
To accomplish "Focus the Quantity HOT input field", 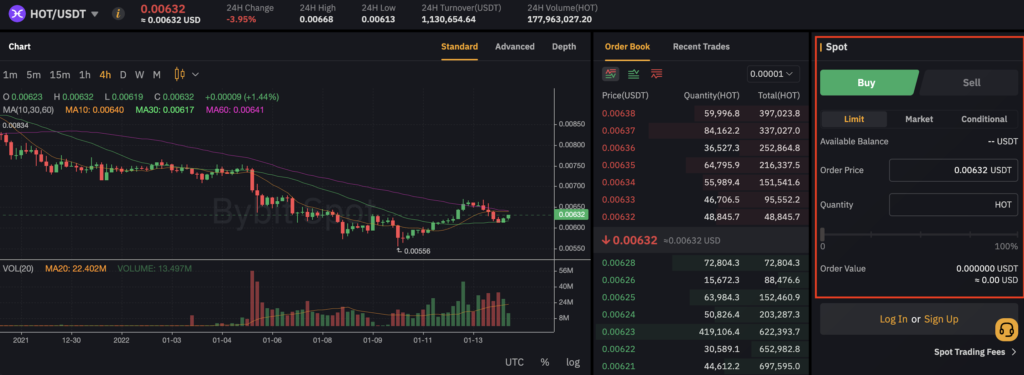I will 953,204.
